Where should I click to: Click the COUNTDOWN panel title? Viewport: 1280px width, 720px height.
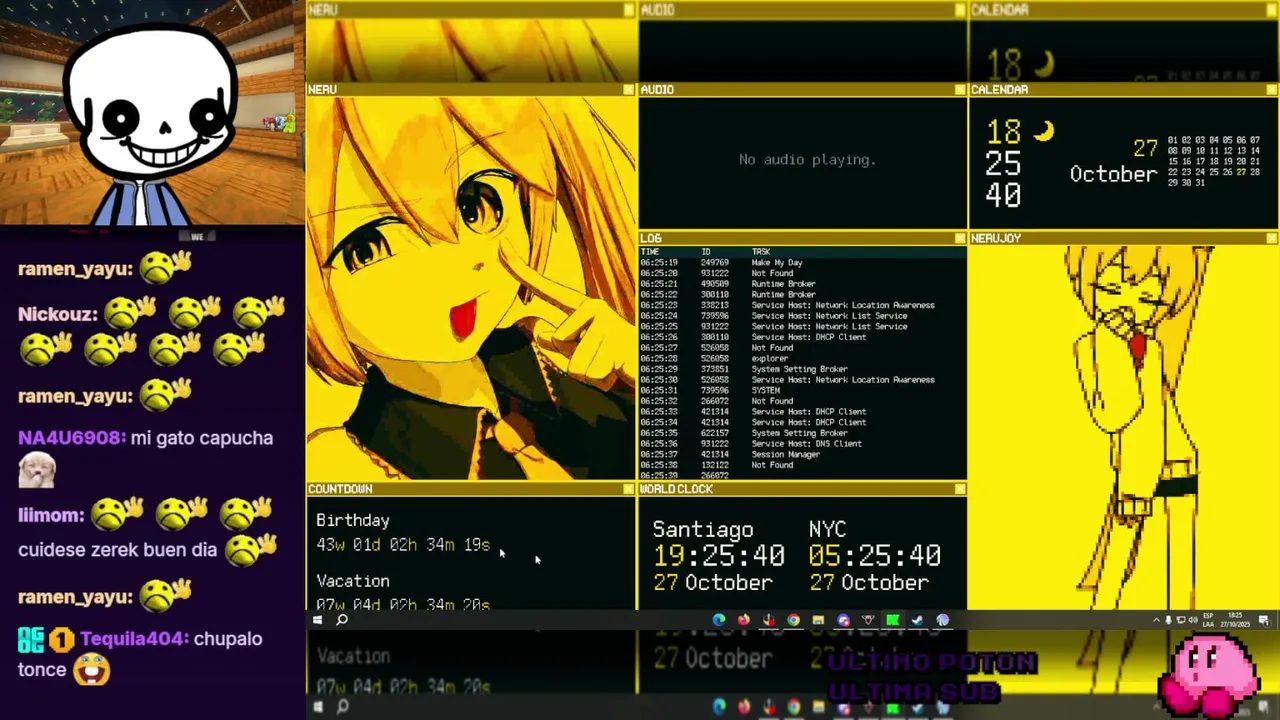(x=340, y=489)
